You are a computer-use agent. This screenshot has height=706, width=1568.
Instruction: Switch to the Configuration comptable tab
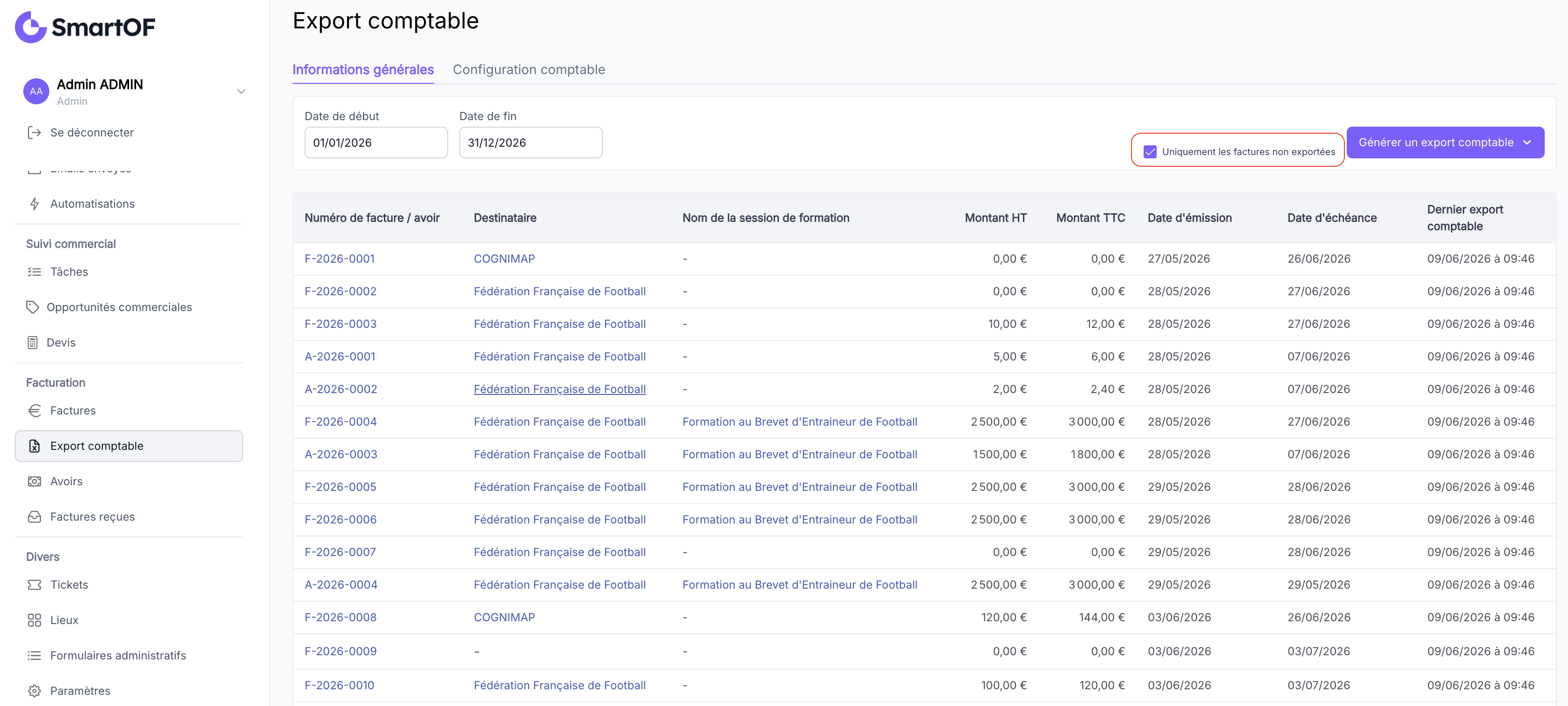pyautogui.click(x=529, y=69)
